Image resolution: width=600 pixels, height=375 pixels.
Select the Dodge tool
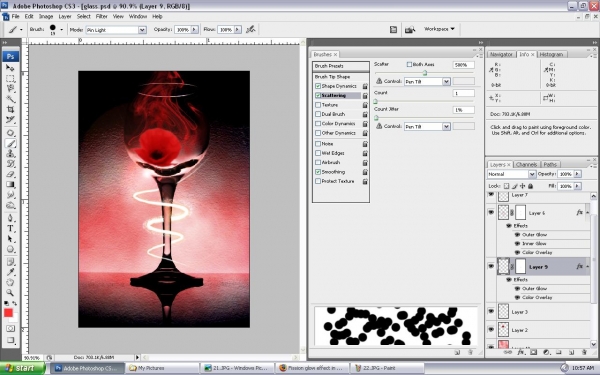pos(10,205)
